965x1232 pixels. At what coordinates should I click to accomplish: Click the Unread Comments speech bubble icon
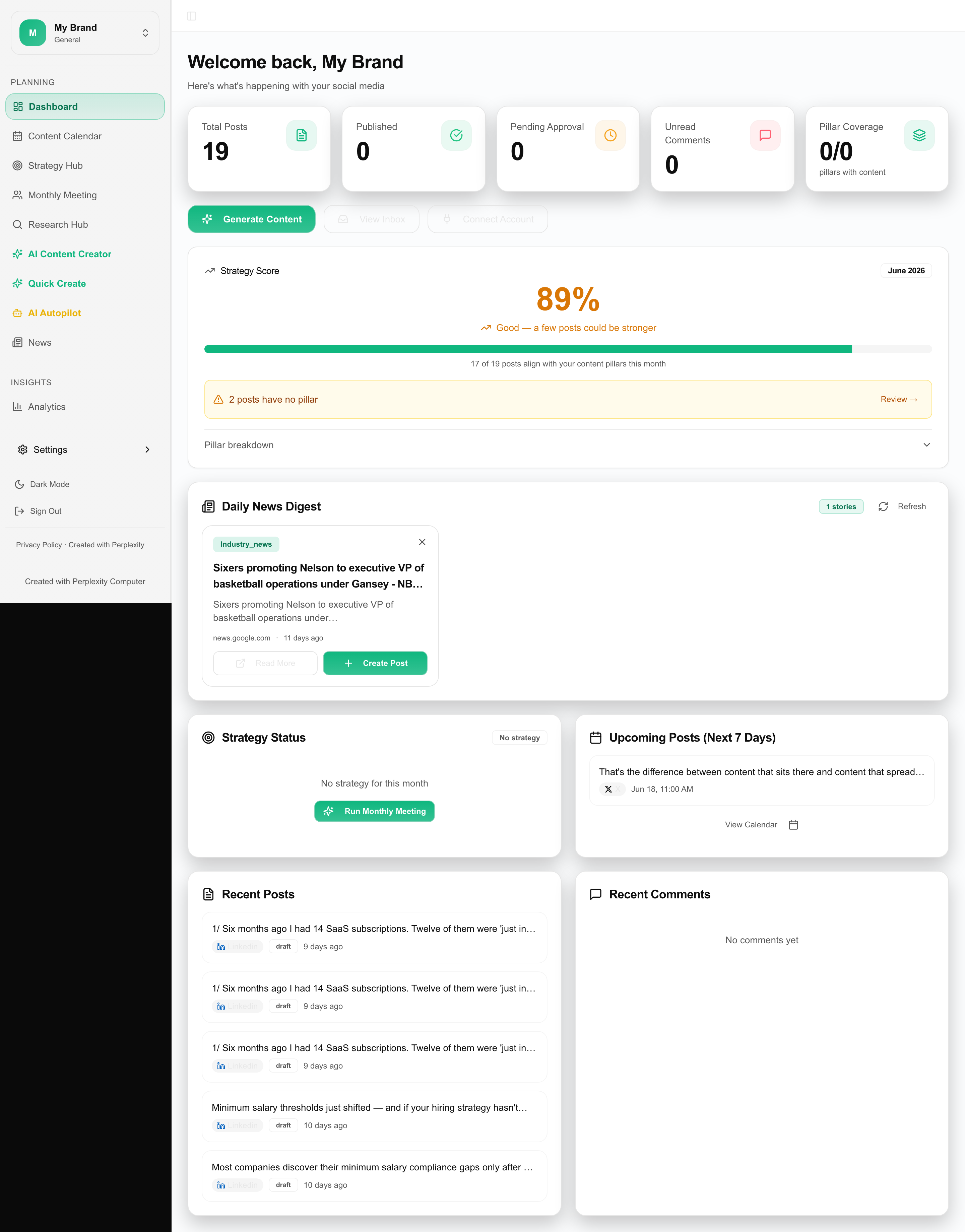pyautogui.click(x=765, y=136)
